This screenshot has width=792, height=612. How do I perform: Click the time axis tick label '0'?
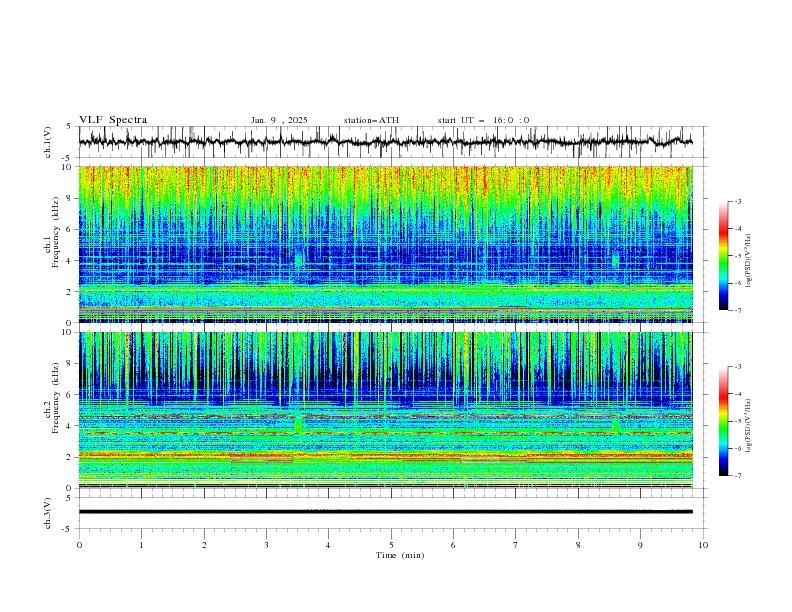click(x=79, y=545)
